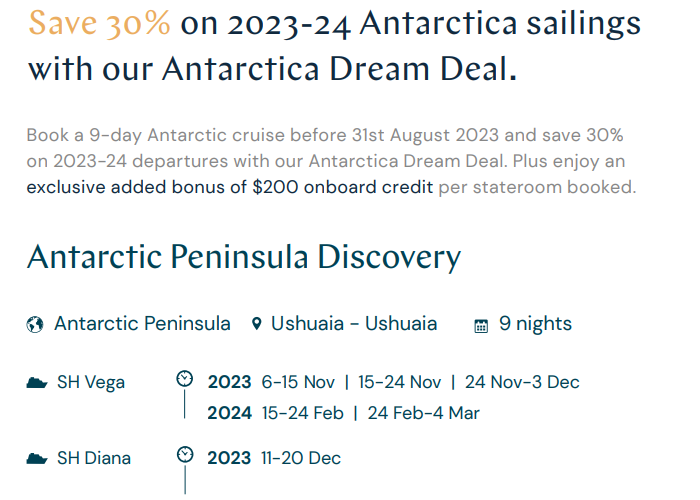The height and width of the screenshot is (500, 700).
Task: Choose the 24 Nov-3 Dec departure
Action: pyautogui.click(x=522, y=382)
